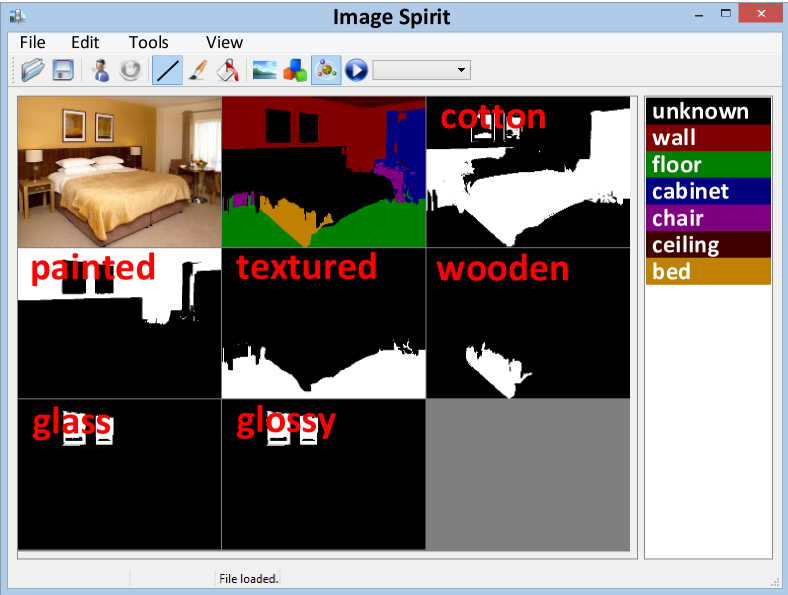Viewport: 788px width, 595px height.
Task: Click the painted attribute mask
Action: 120,323
